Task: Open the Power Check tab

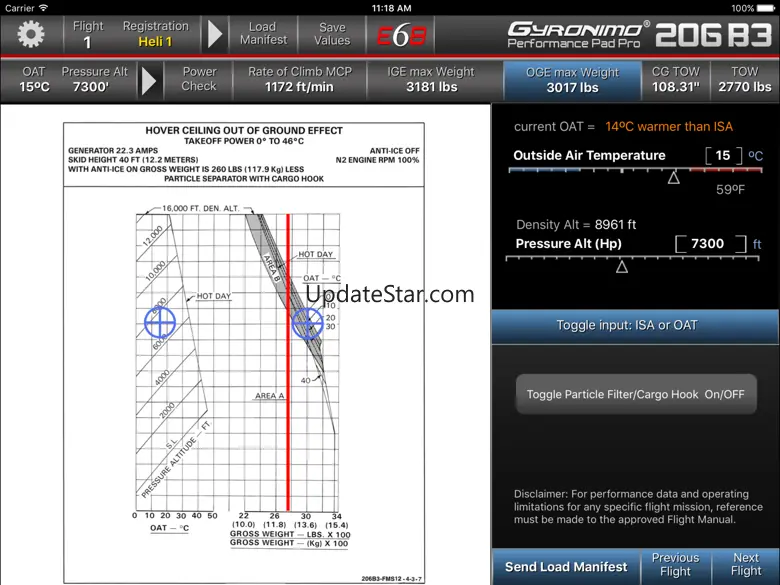Action: coord(199,79)
